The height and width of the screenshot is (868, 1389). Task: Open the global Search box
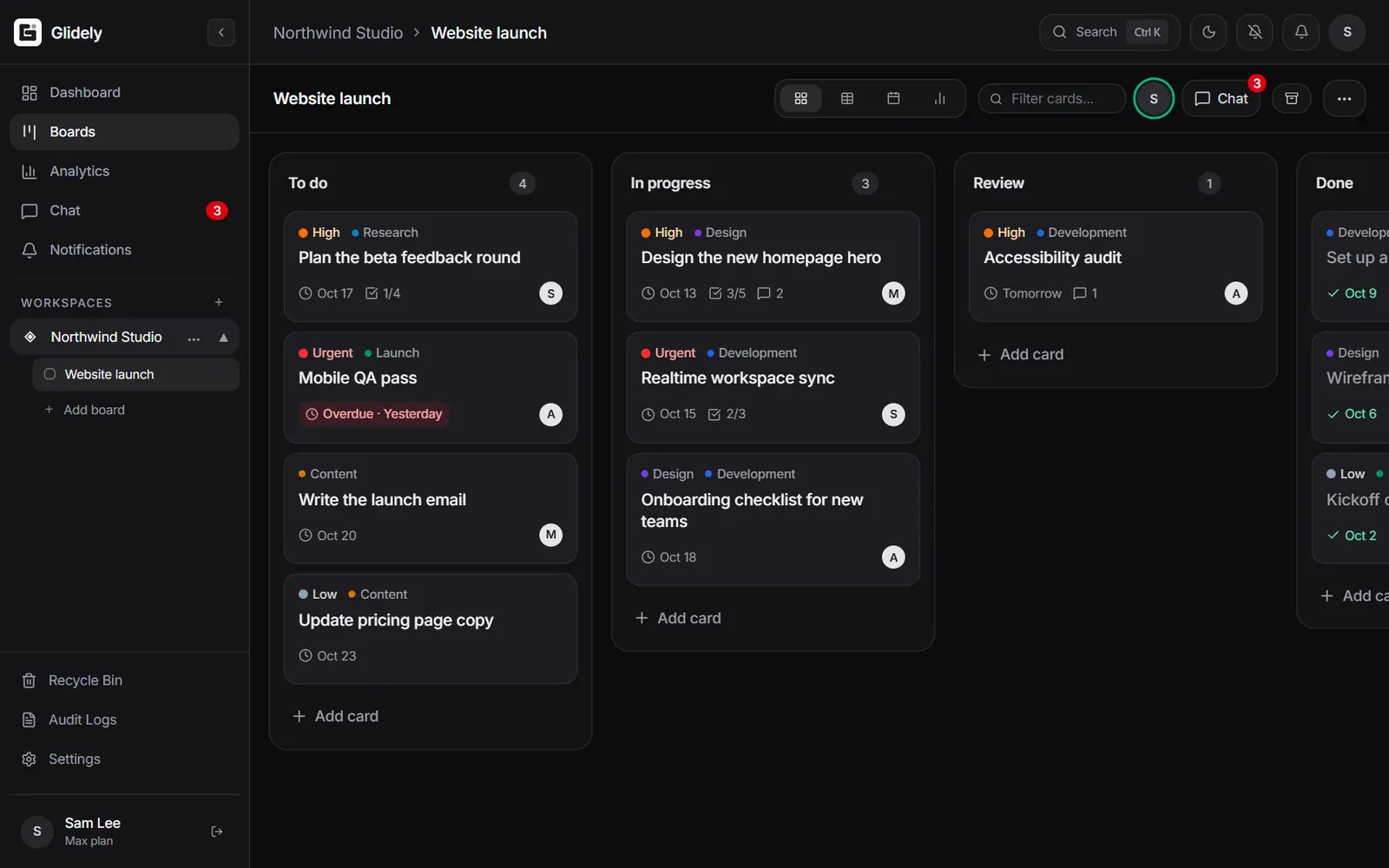click(1109, 32)
